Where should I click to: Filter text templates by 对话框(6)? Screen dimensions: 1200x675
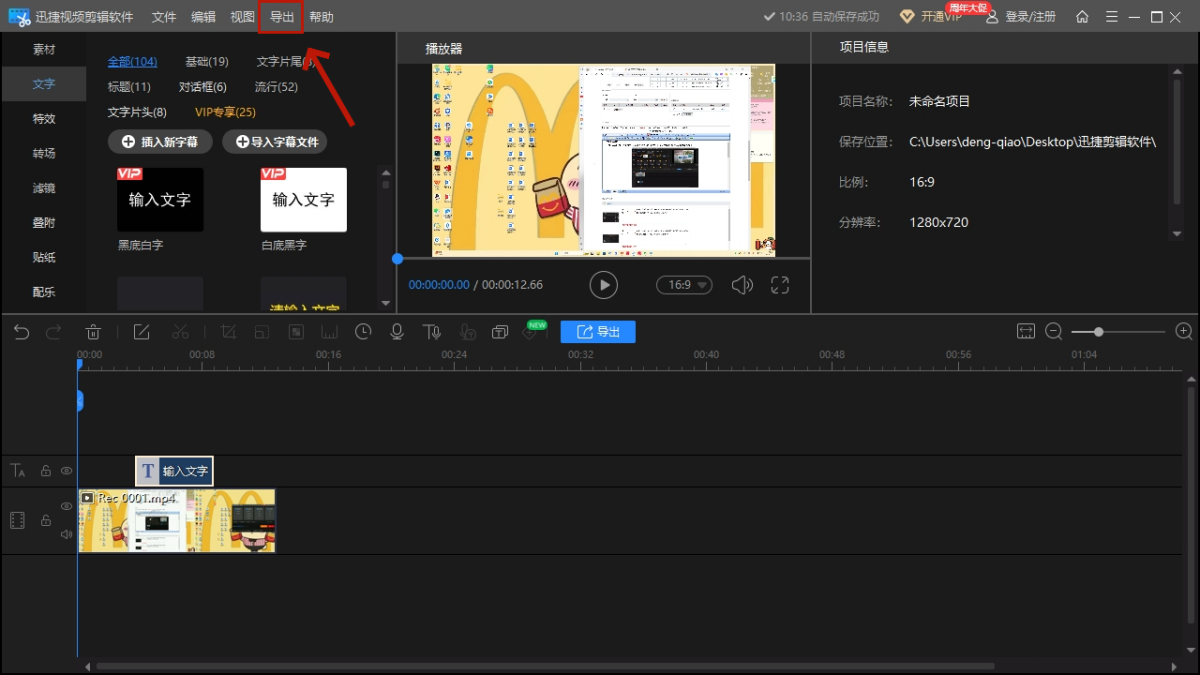tap(203, 87)
